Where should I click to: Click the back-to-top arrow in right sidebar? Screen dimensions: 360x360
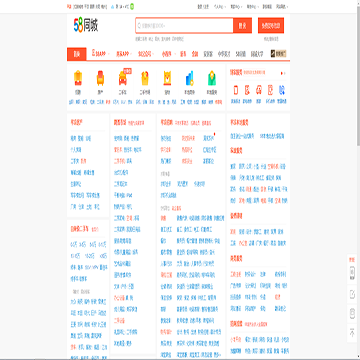click(352, 332)
